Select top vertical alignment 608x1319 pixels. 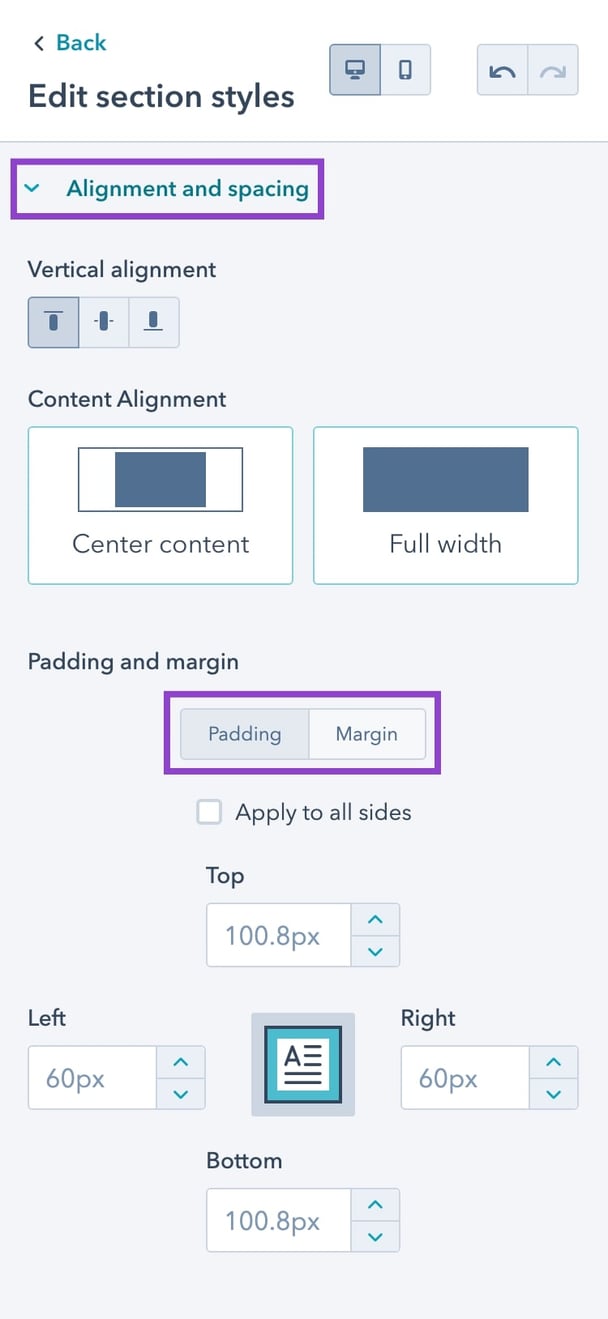point(53,322)
